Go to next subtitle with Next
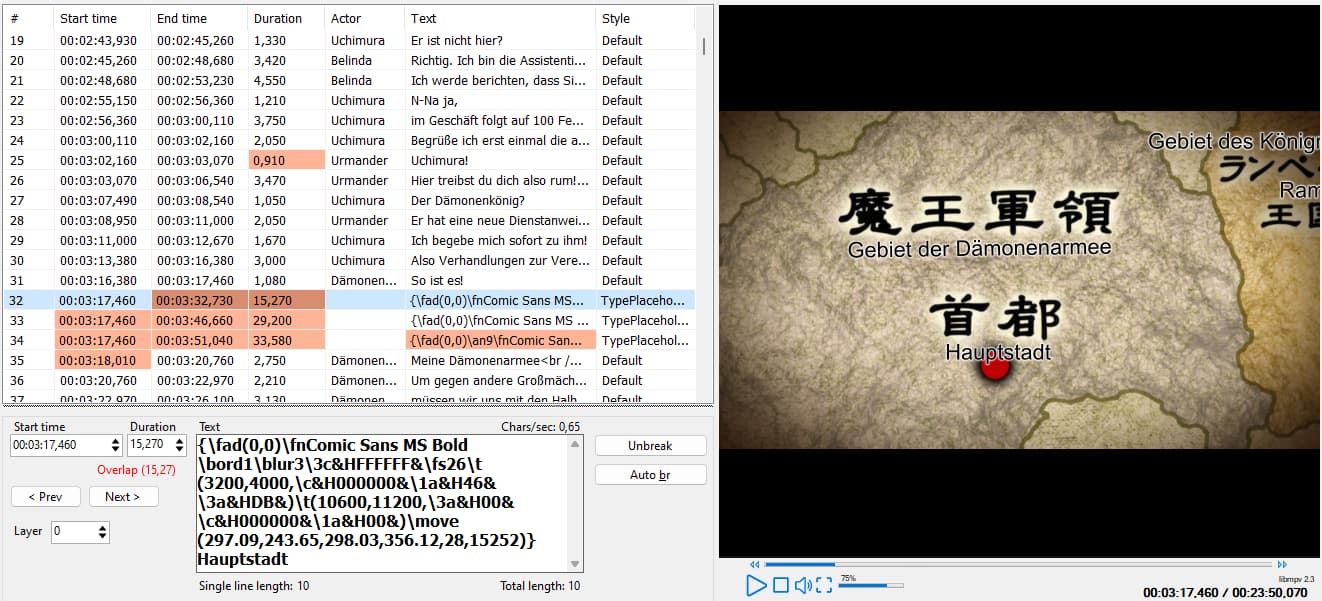This screenshot has height=601, width=1322. click(123, 497)
